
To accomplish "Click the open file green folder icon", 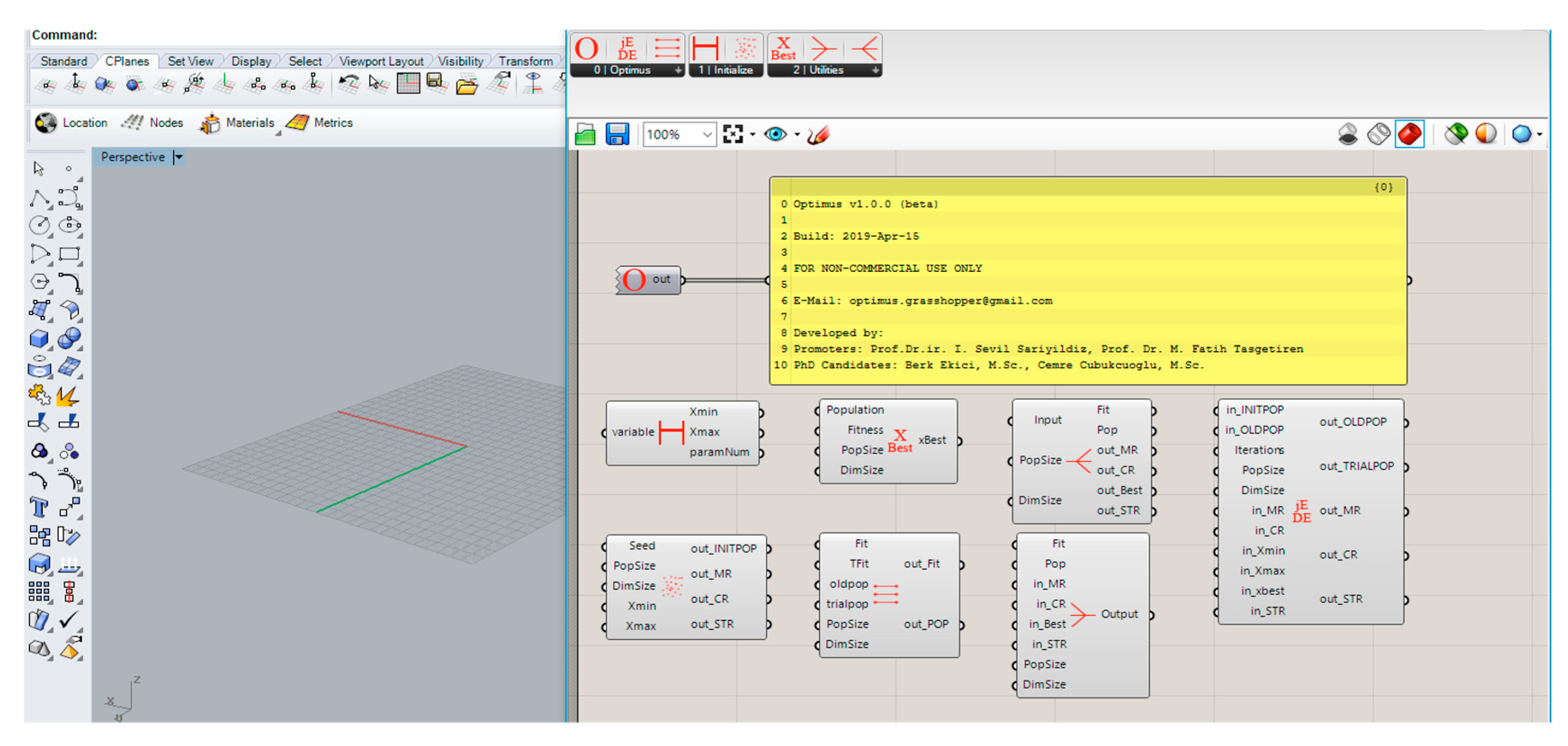I will 585,134.
